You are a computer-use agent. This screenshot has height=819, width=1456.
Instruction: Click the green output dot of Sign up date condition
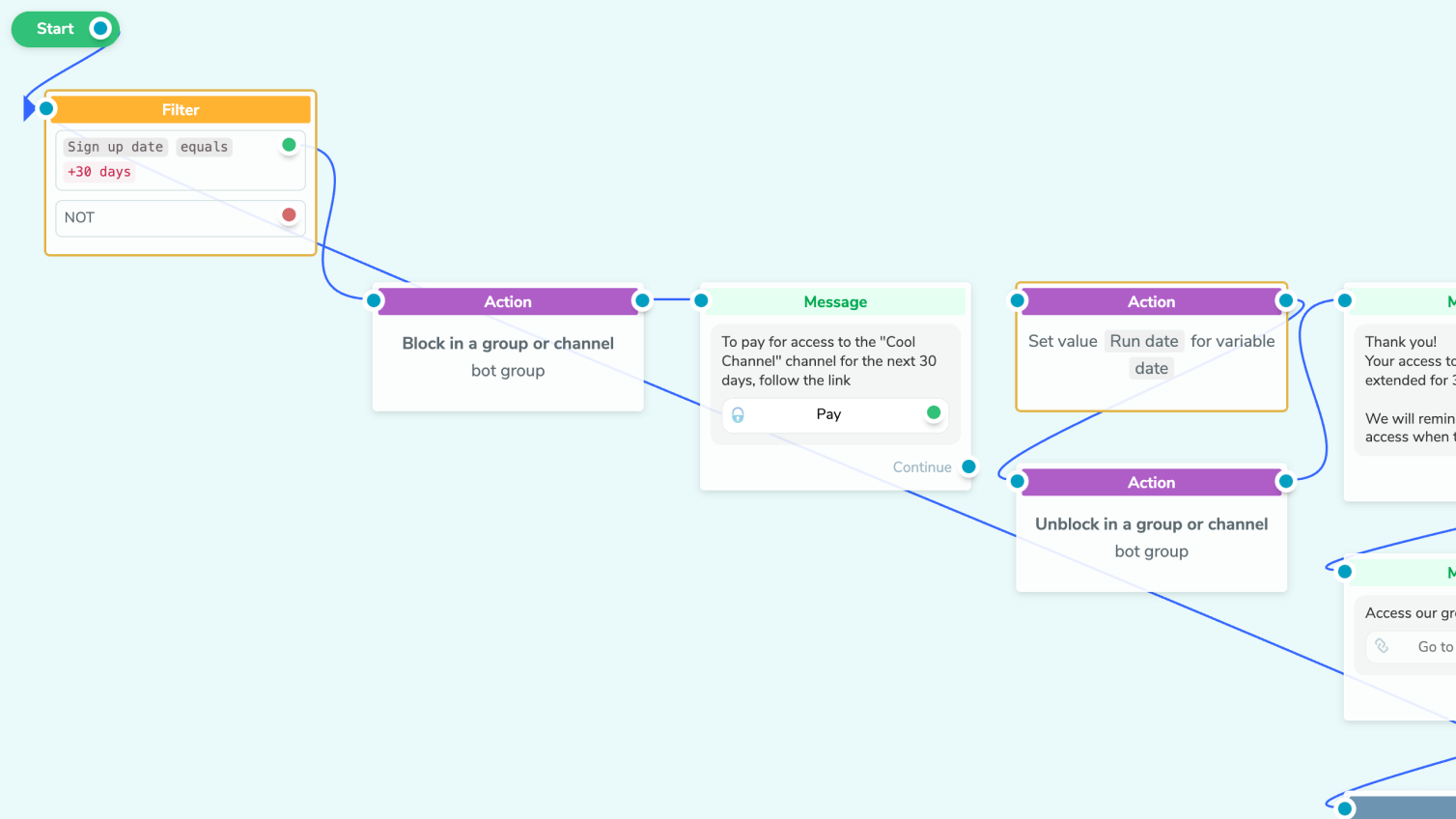click(x=289, y=145)
